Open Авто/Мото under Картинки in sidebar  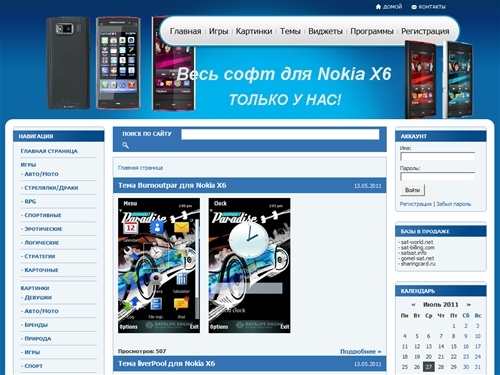(41, 311)
